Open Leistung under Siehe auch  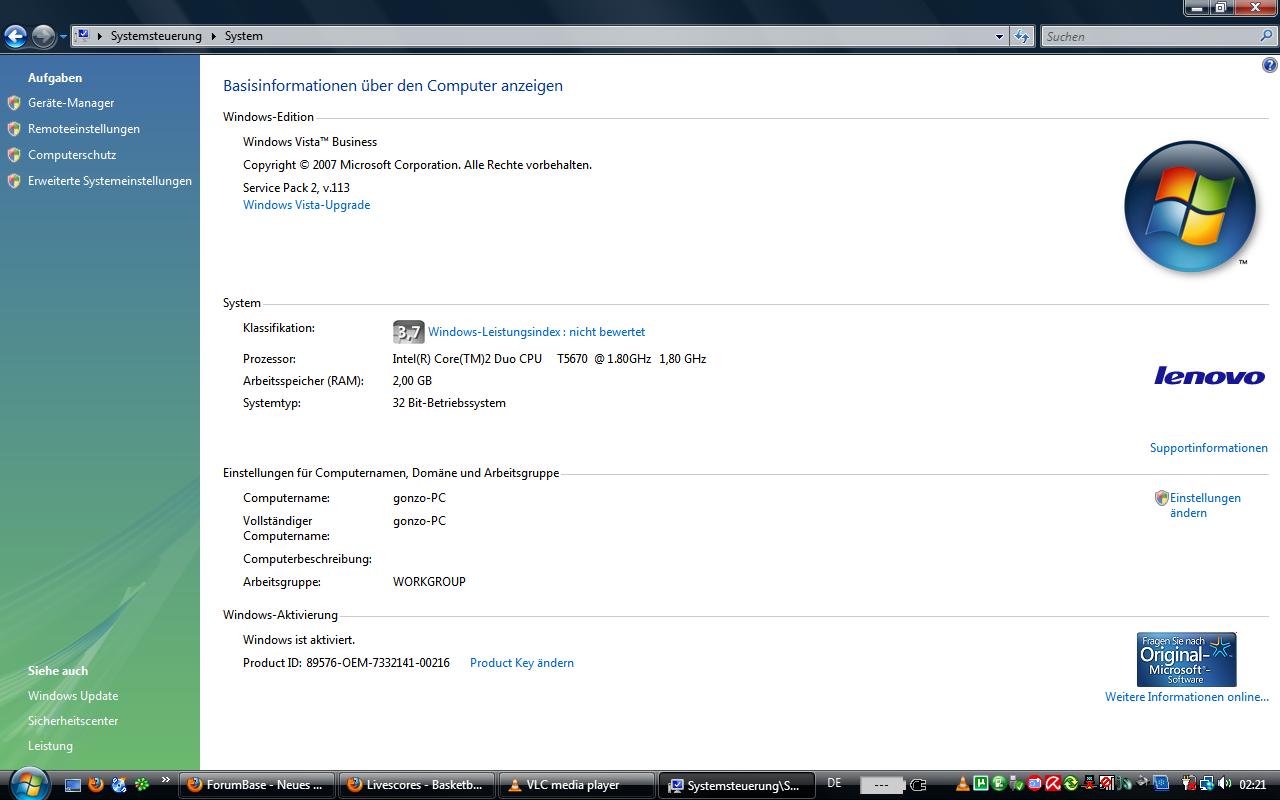pos(50,746)
